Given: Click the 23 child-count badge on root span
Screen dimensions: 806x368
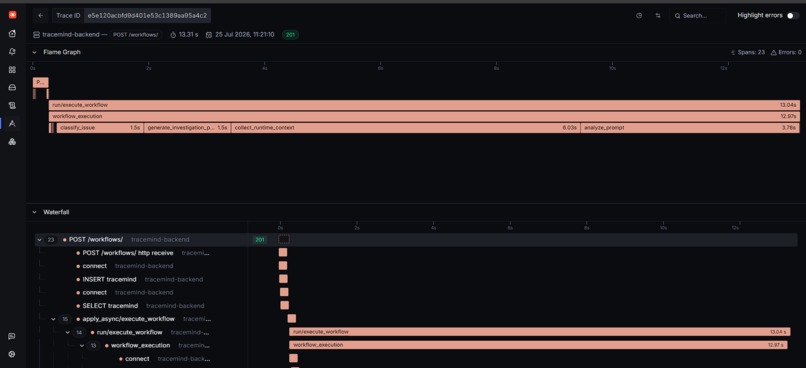Looking at the screenshot, I should click(x=51, y=240).
